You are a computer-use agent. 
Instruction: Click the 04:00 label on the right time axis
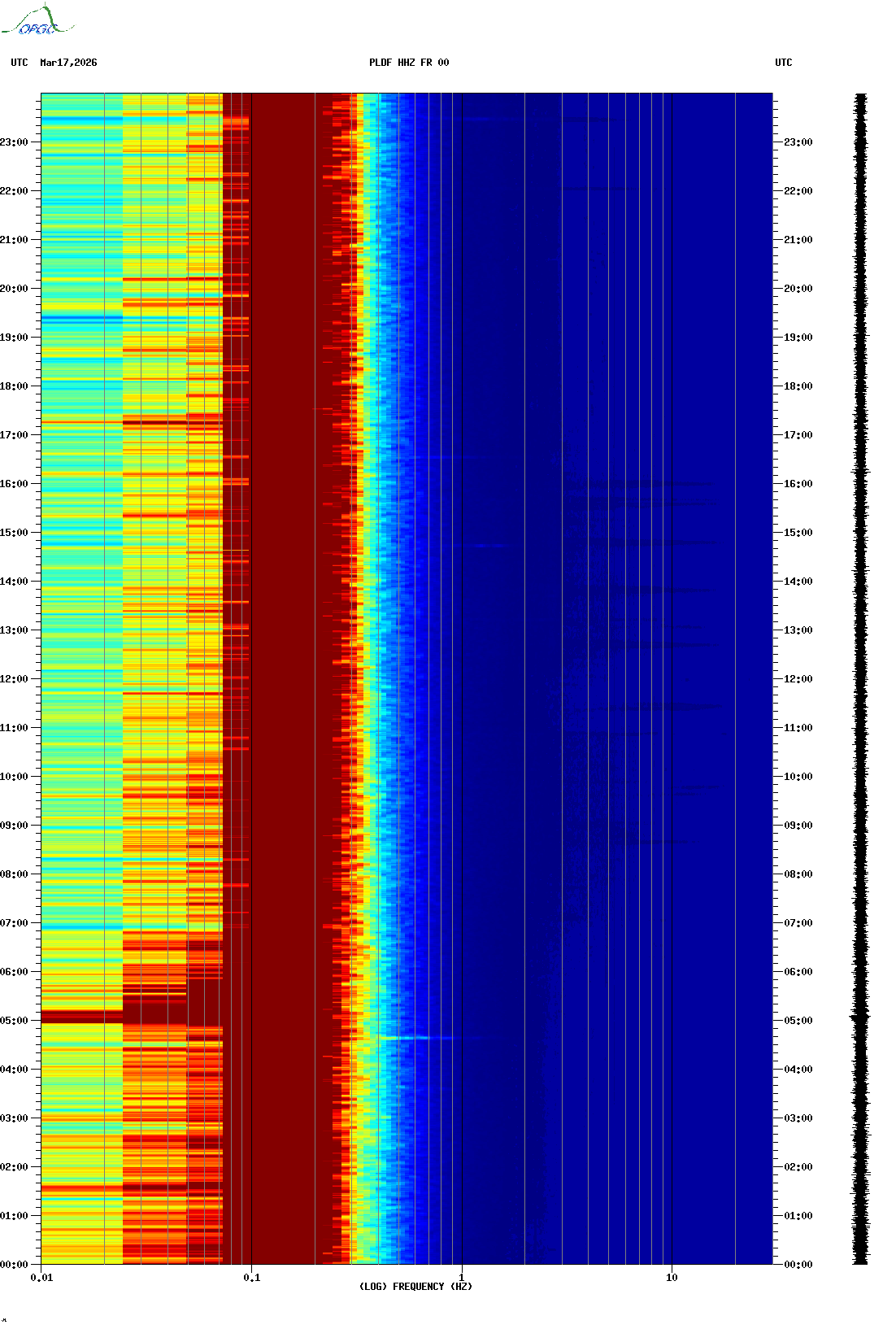tap(798, 1070)
